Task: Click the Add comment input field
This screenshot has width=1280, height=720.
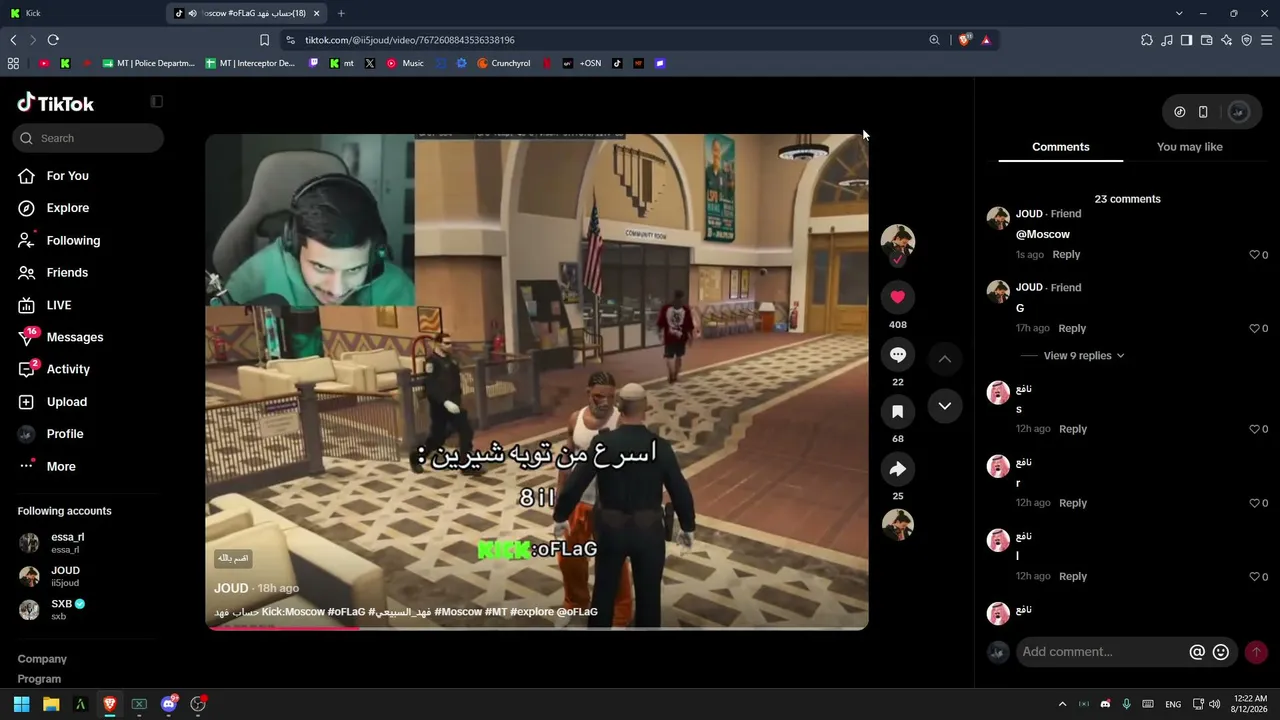Action: click(x=1103, y=652)
